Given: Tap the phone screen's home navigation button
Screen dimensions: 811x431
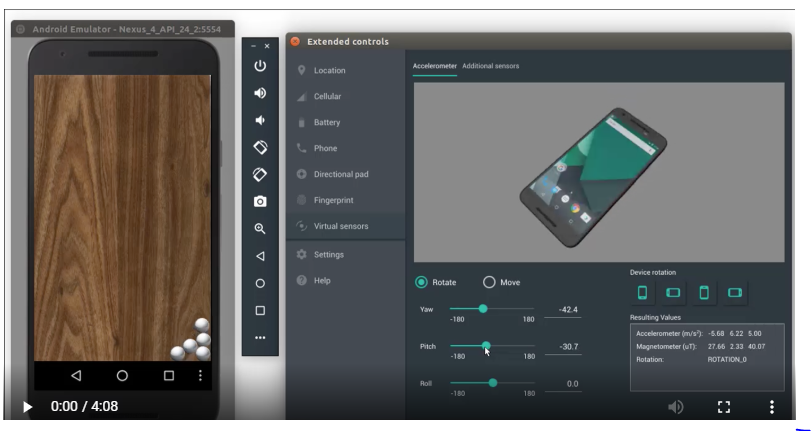Looking at the screenshot, I should point(122,376).
